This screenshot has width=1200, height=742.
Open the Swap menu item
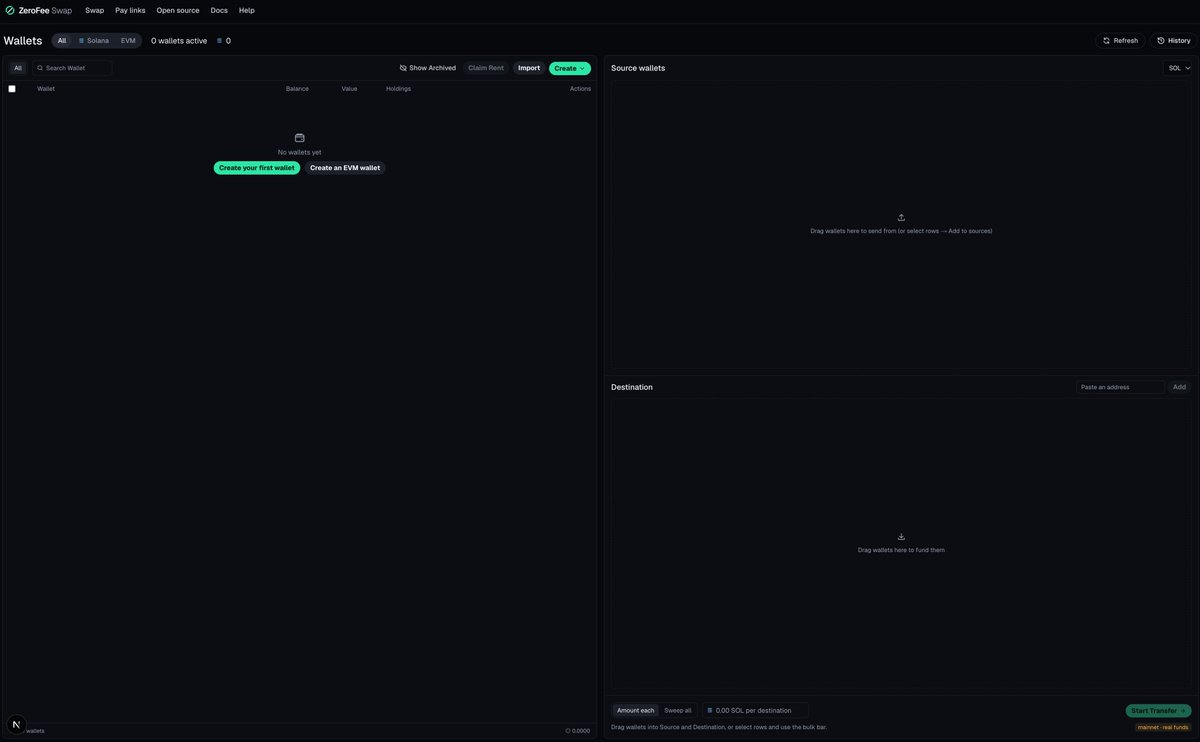[x=94, y=10]
